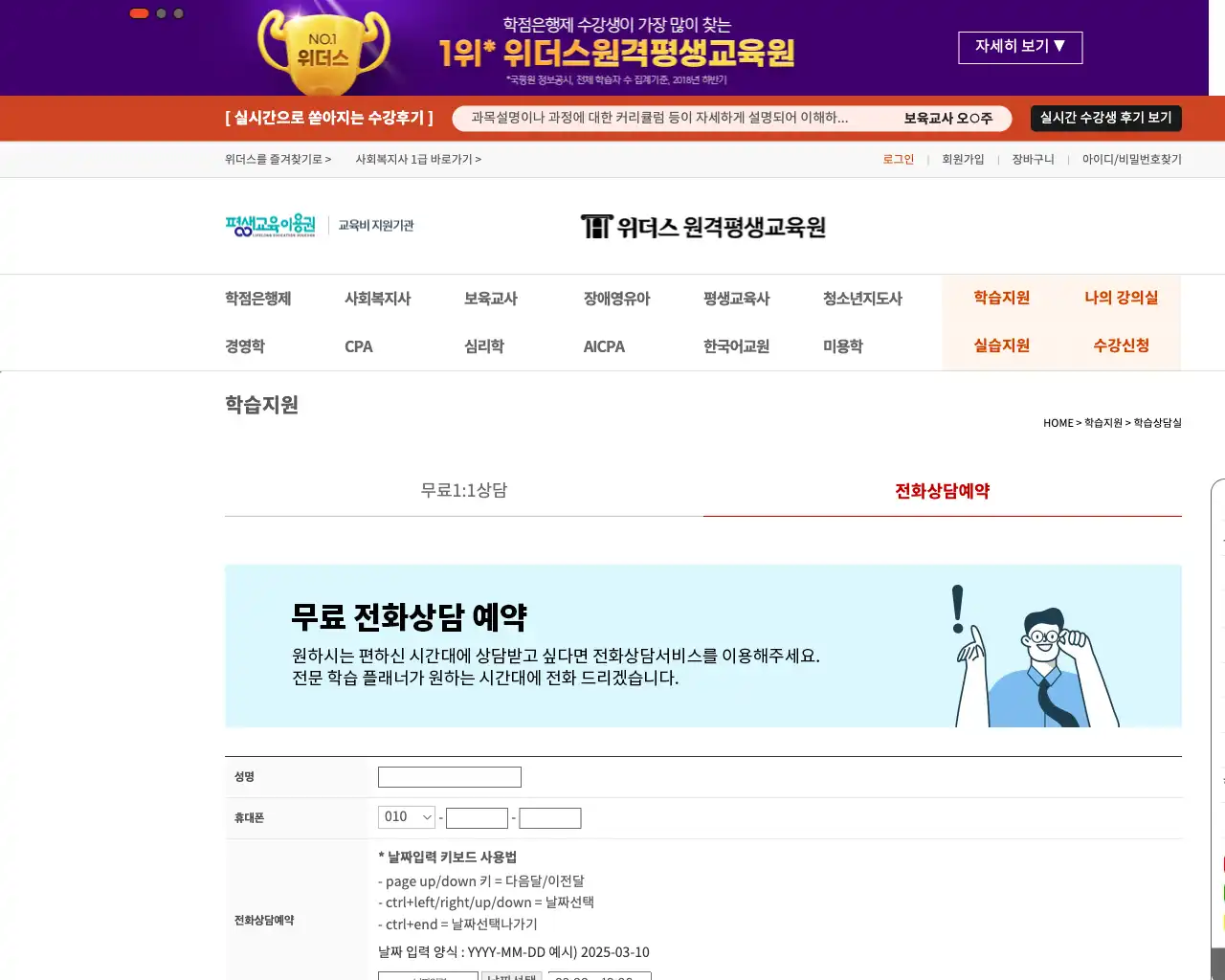The image size is (1225, 980).
Task: Open the 사회복지사 navigation menu
Action: [x=378, y=298]
